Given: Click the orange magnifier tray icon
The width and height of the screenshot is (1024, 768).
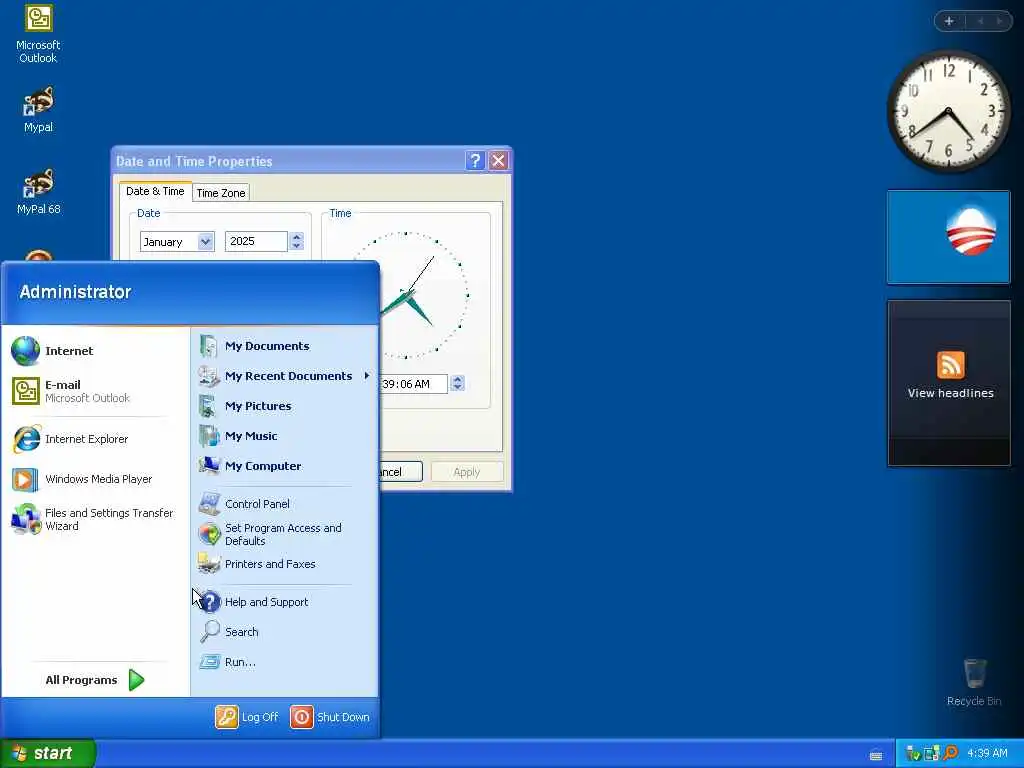Looking at the screenshot, I should click(951, 754).
